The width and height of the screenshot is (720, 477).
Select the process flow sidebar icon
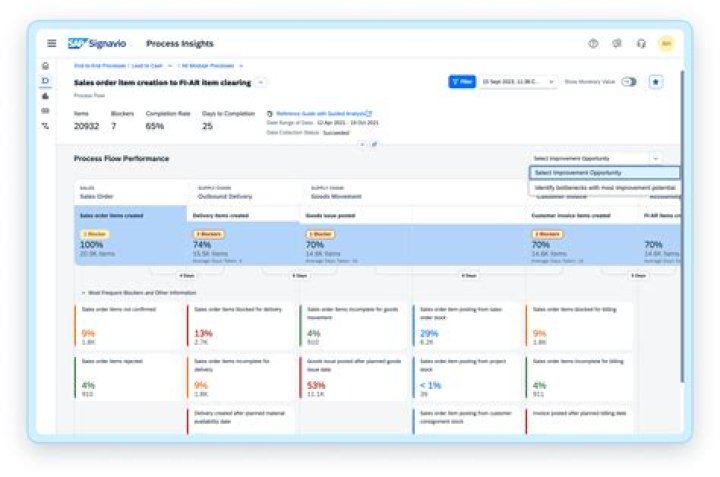[x=45, y=81]
